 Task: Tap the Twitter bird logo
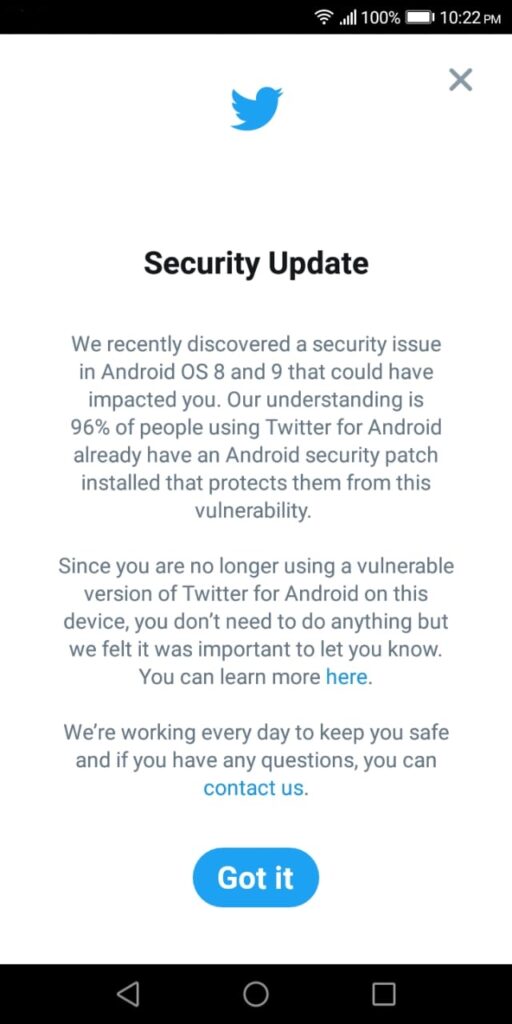(256, 108)
